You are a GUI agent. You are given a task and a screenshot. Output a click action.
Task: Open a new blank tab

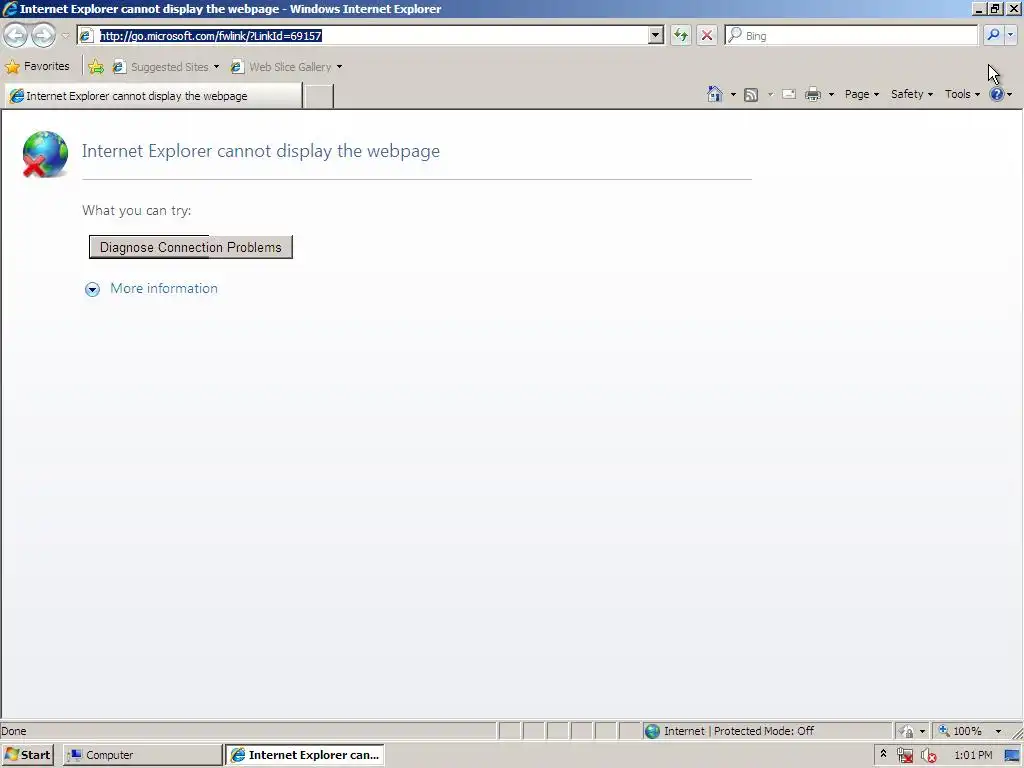(x=319, y=96)
